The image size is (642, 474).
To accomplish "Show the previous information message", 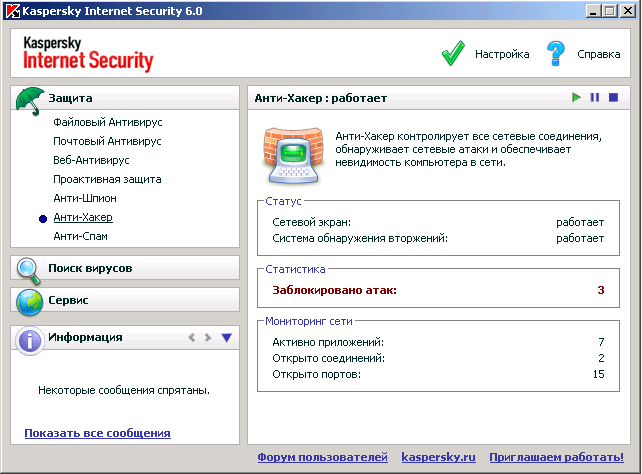I will coord(191,338).
